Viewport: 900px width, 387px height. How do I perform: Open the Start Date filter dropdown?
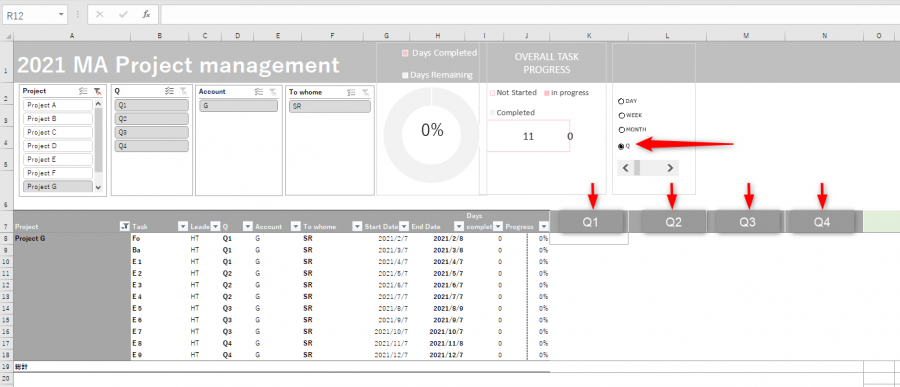click(x=404, y=226)
